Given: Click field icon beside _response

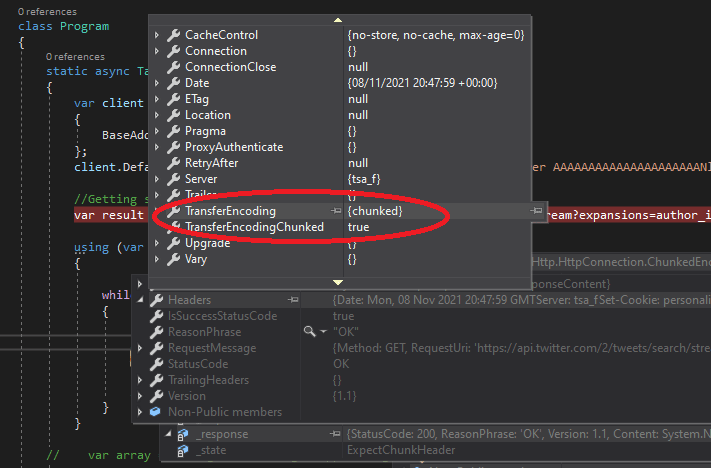Looking at the screenshot, I should [183, 434].
